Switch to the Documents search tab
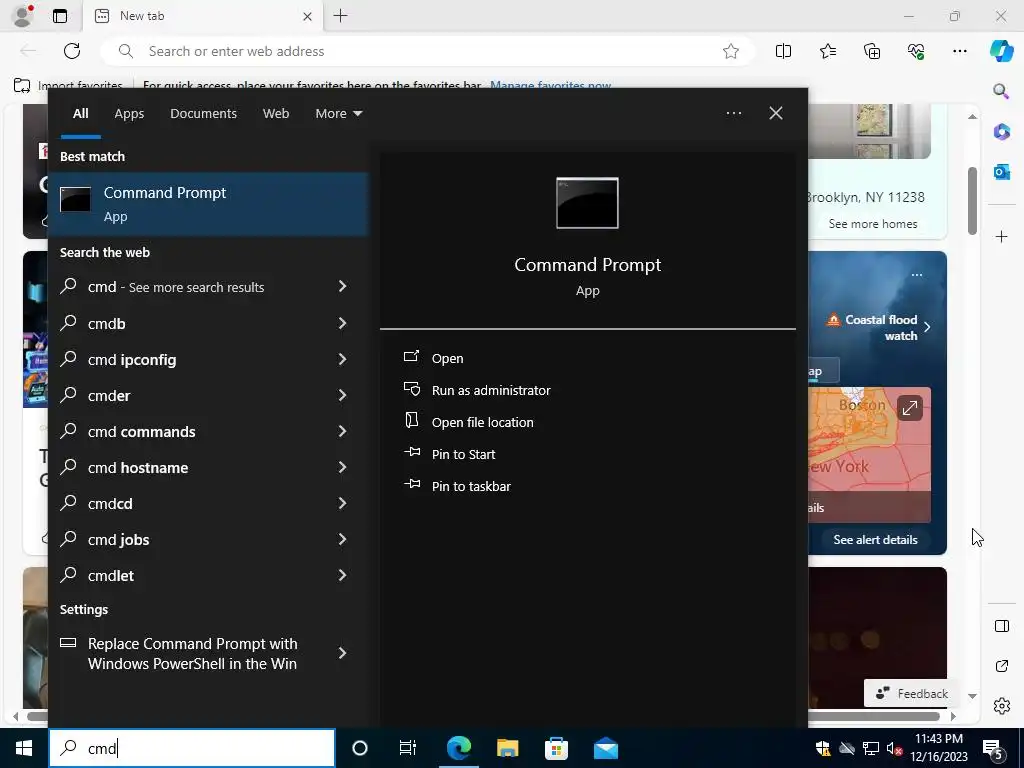This screenshot has height=768, width=1024. tap(203, 114)
